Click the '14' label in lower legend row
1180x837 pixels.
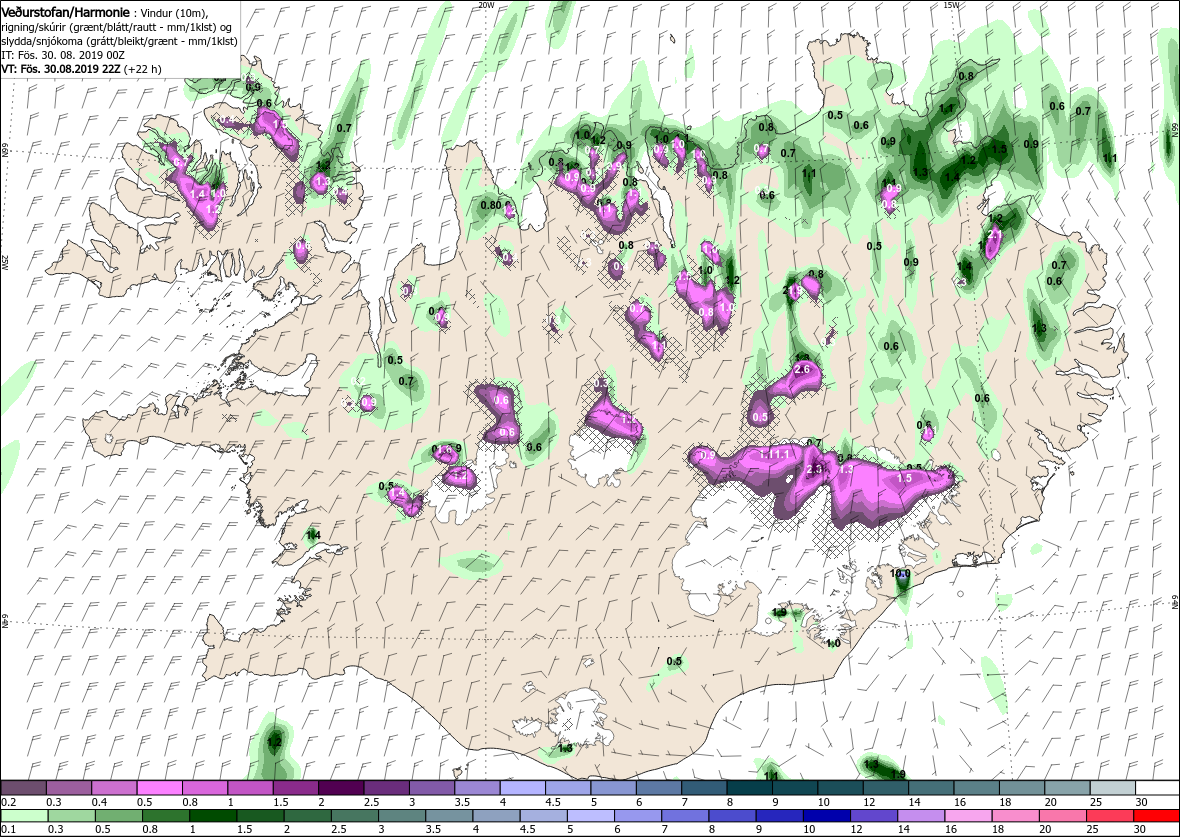pyautogui.click(x=904, y=830)
